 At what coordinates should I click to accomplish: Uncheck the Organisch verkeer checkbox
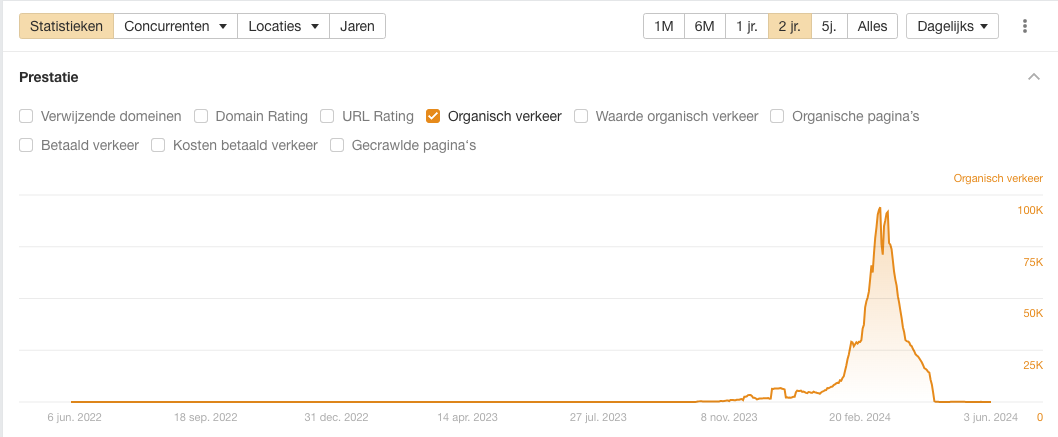433,116
